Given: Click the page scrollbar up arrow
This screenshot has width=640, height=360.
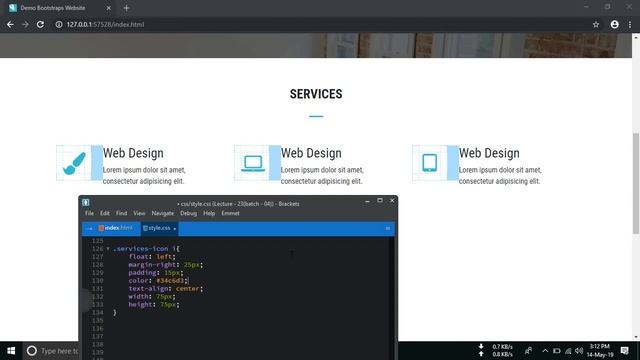Looking at the screenshot, I should pyautogui.click(x=636, y=37).
